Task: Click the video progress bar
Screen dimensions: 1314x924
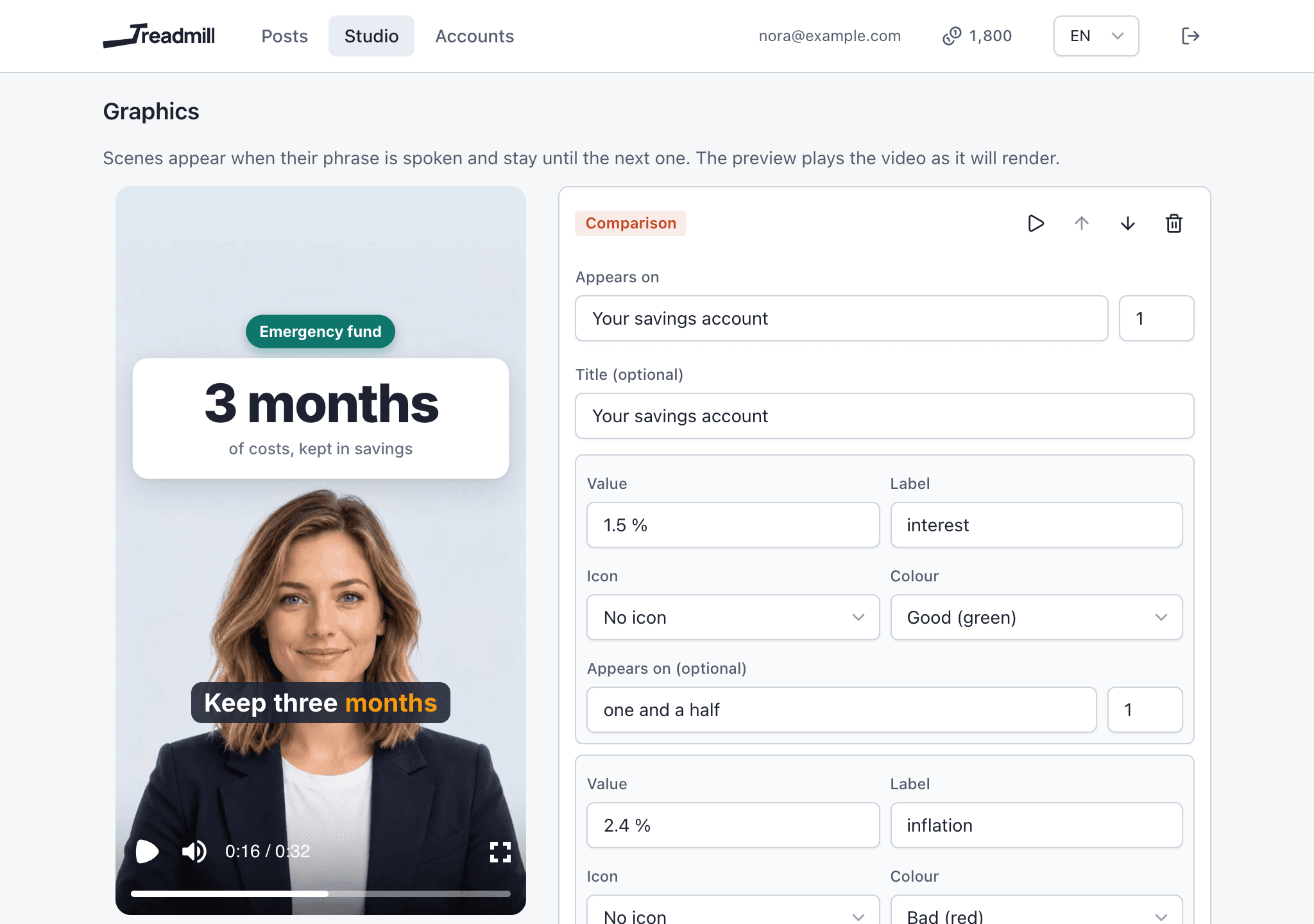Action: click(321, 893)
